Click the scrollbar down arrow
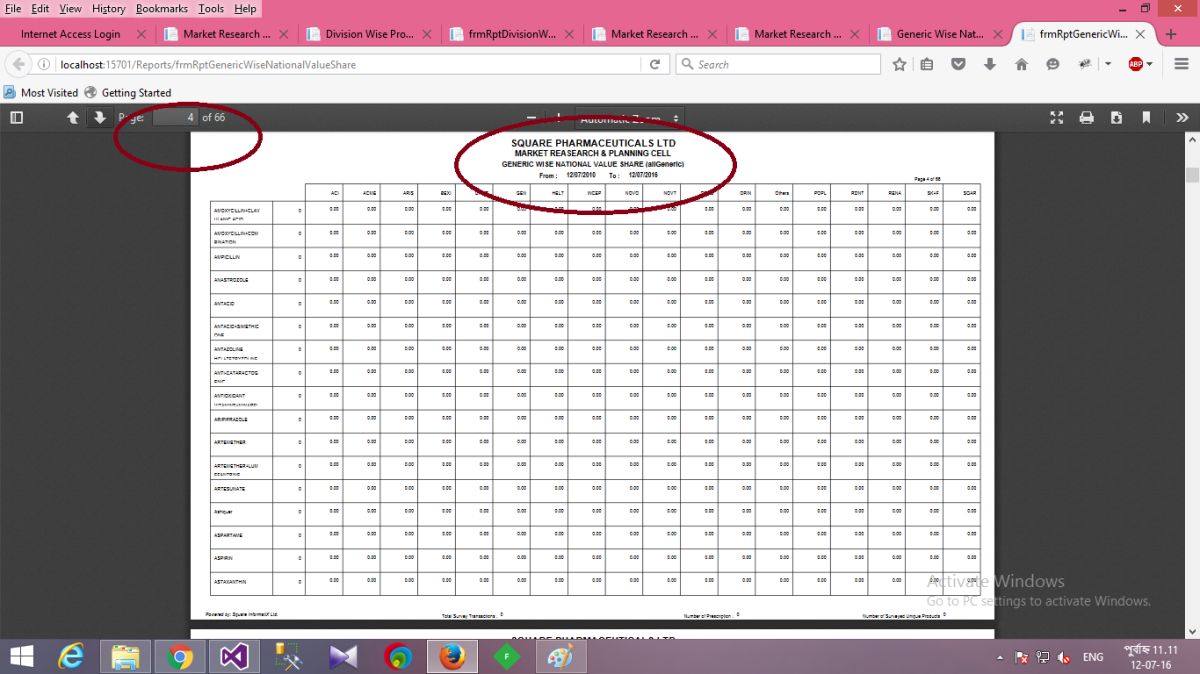Image resolution: width=1200 pixels, height=674 pixels. tap(1191, 631)
